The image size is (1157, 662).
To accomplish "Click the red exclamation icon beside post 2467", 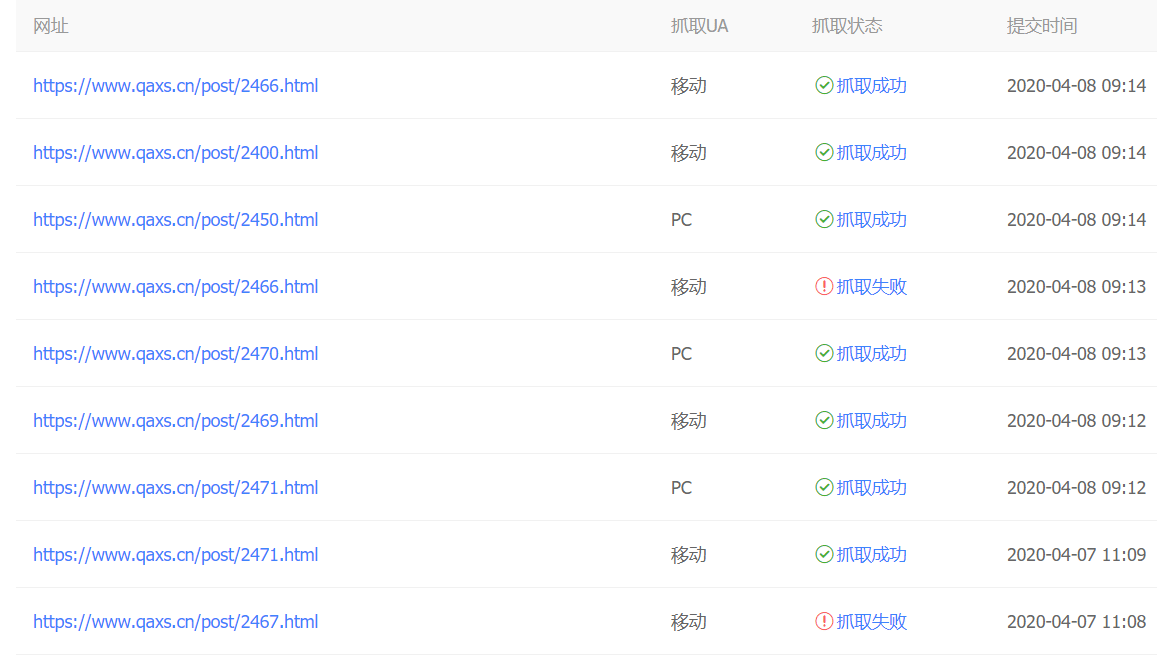I will tap(823, 621).
